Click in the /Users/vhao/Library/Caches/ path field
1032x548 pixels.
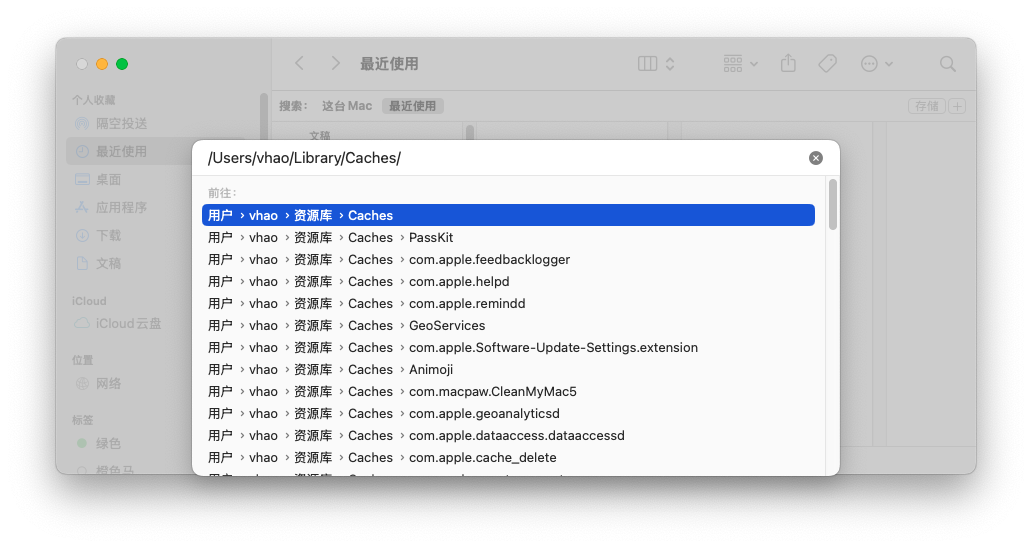pyautogui.click(x=500, y=158)
